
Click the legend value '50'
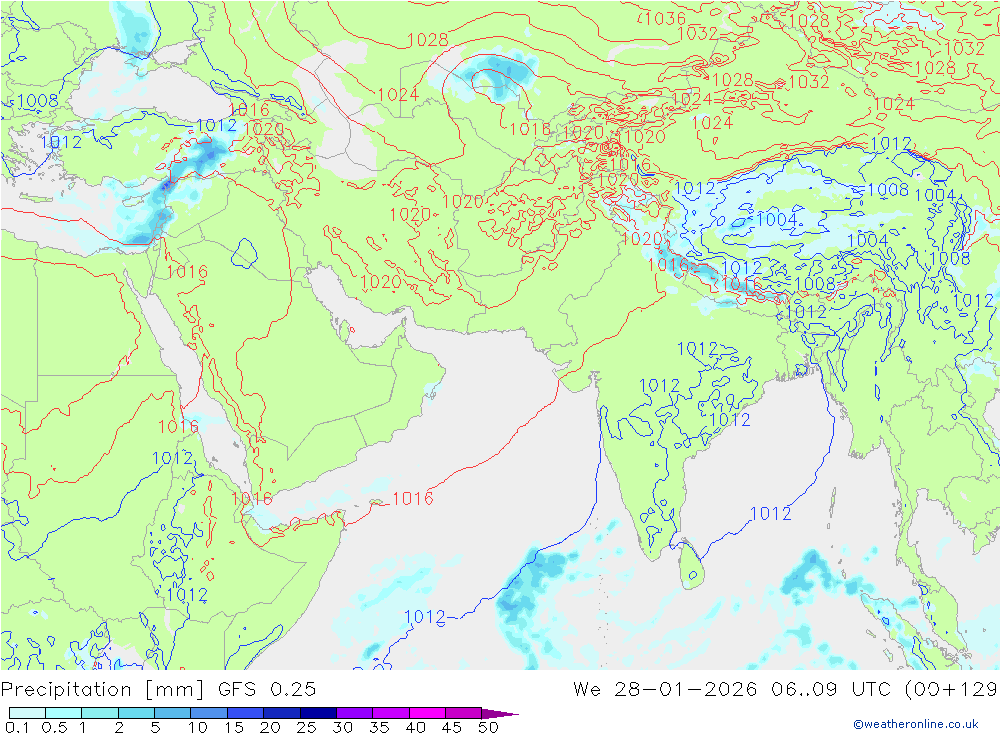[488, 727]
